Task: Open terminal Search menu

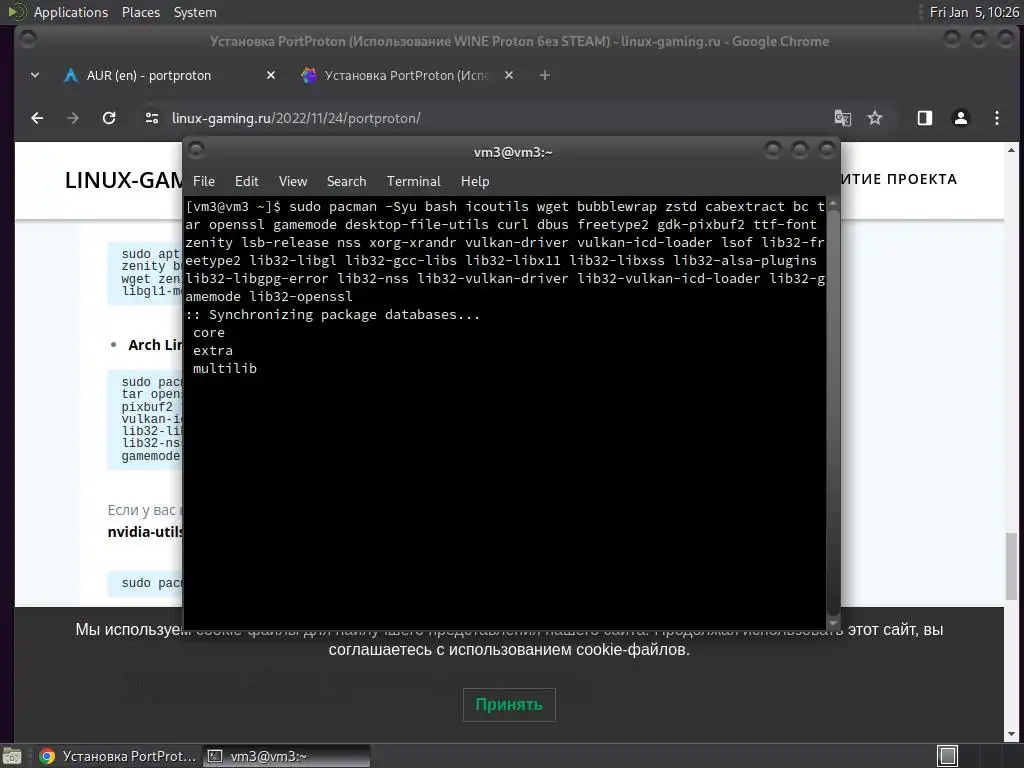Action: tap(346, 181)
